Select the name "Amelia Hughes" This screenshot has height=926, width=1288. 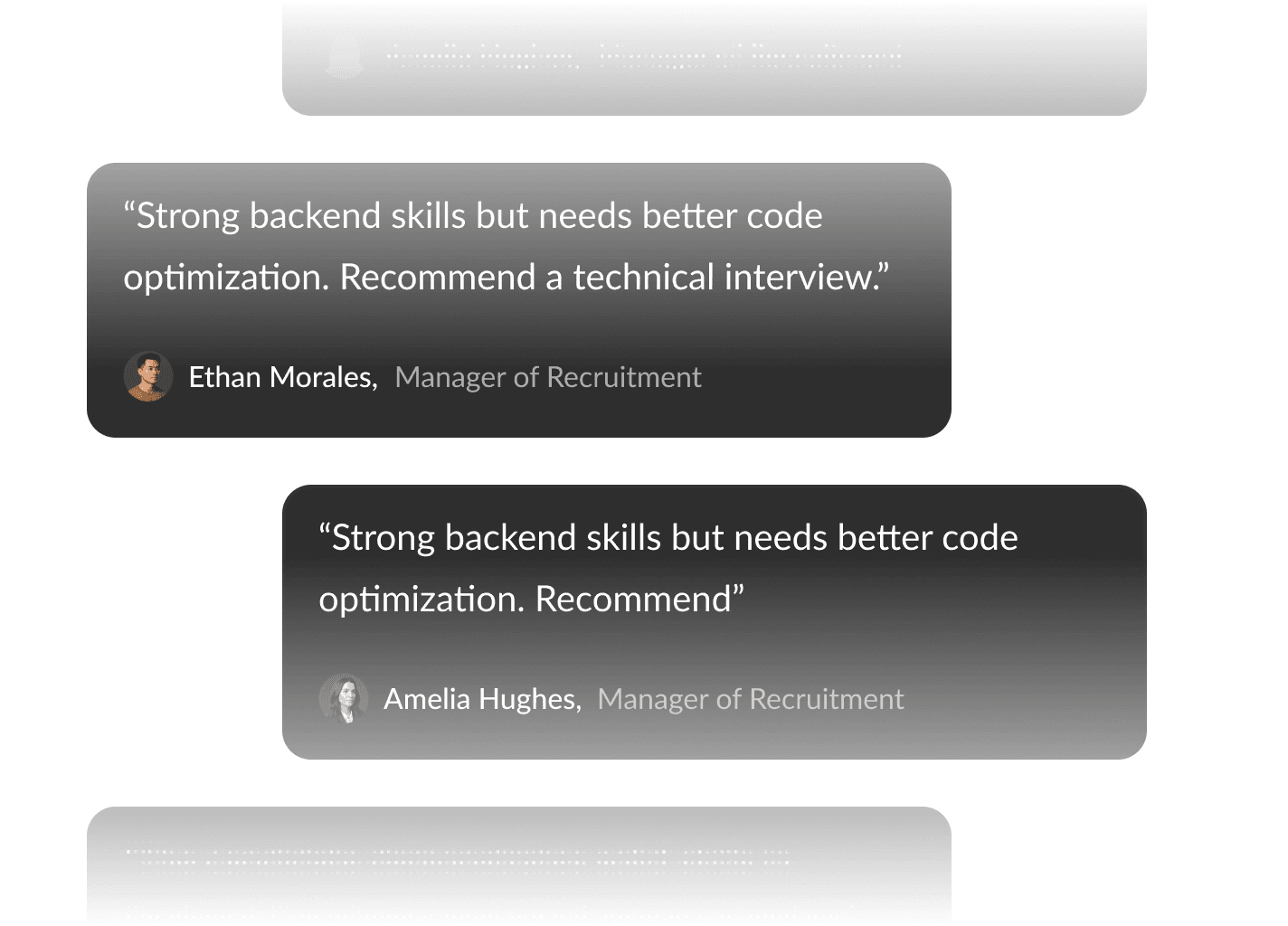[x=481, y=699]
